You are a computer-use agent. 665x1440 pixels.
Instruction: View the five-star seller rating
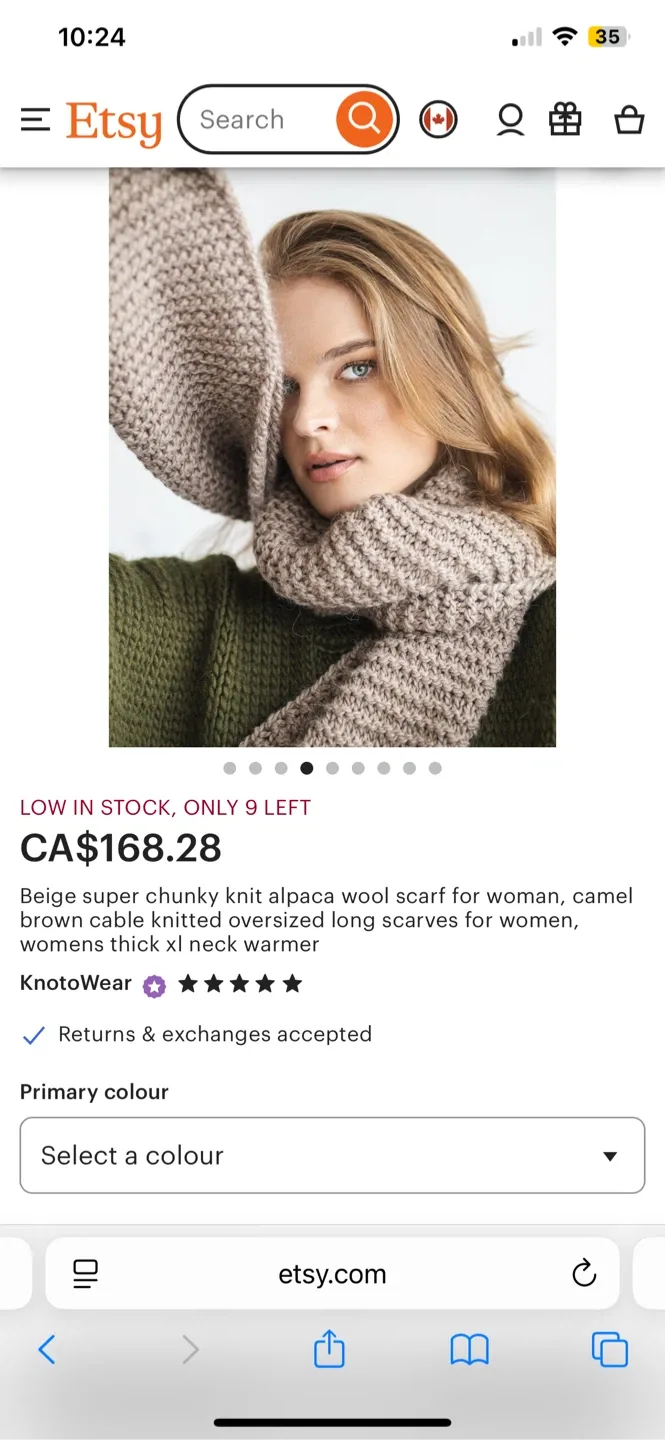(x=240, y=983)
